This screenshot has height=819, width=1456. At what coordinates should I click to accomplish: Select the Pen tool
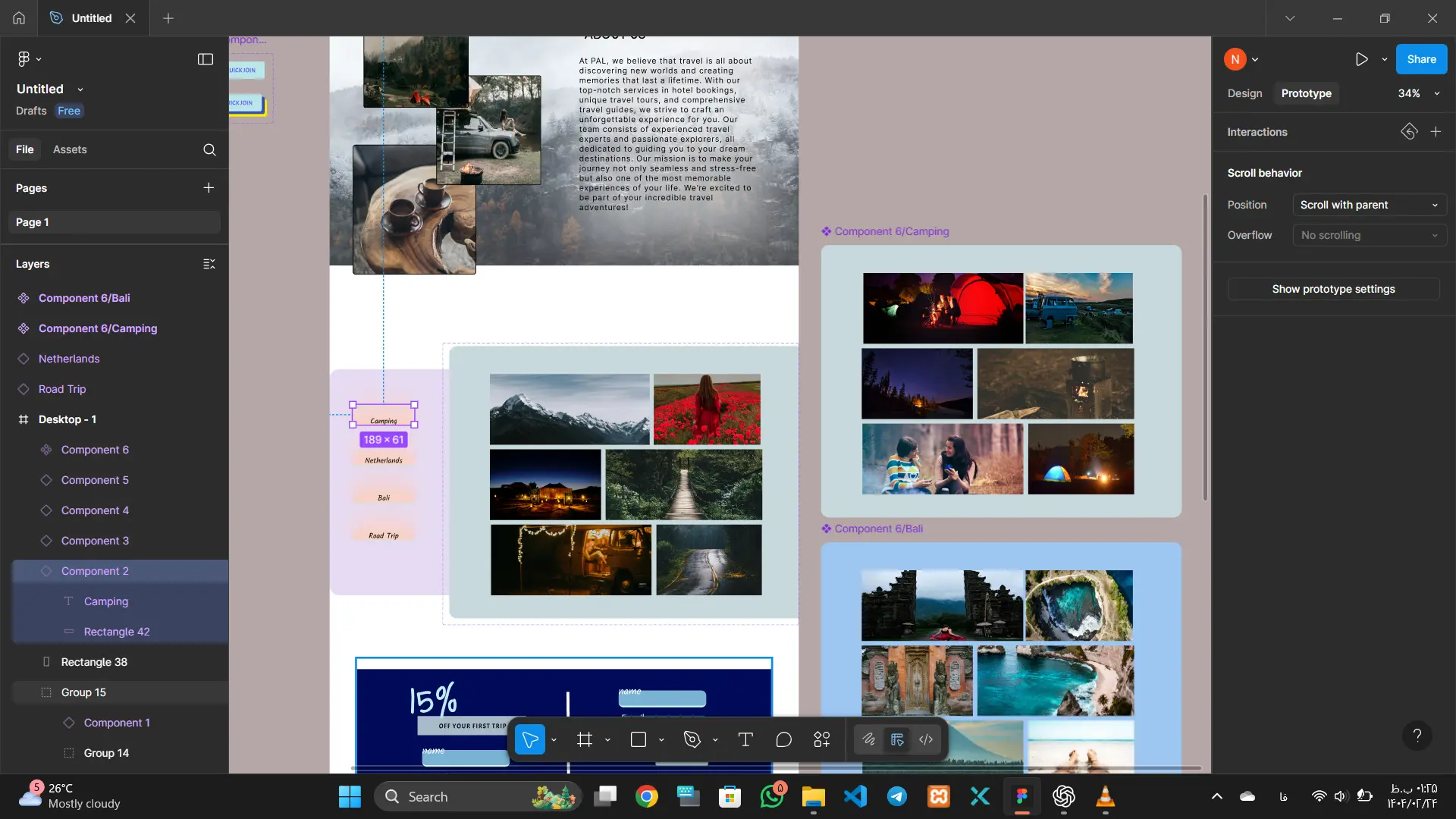[692, 739]
